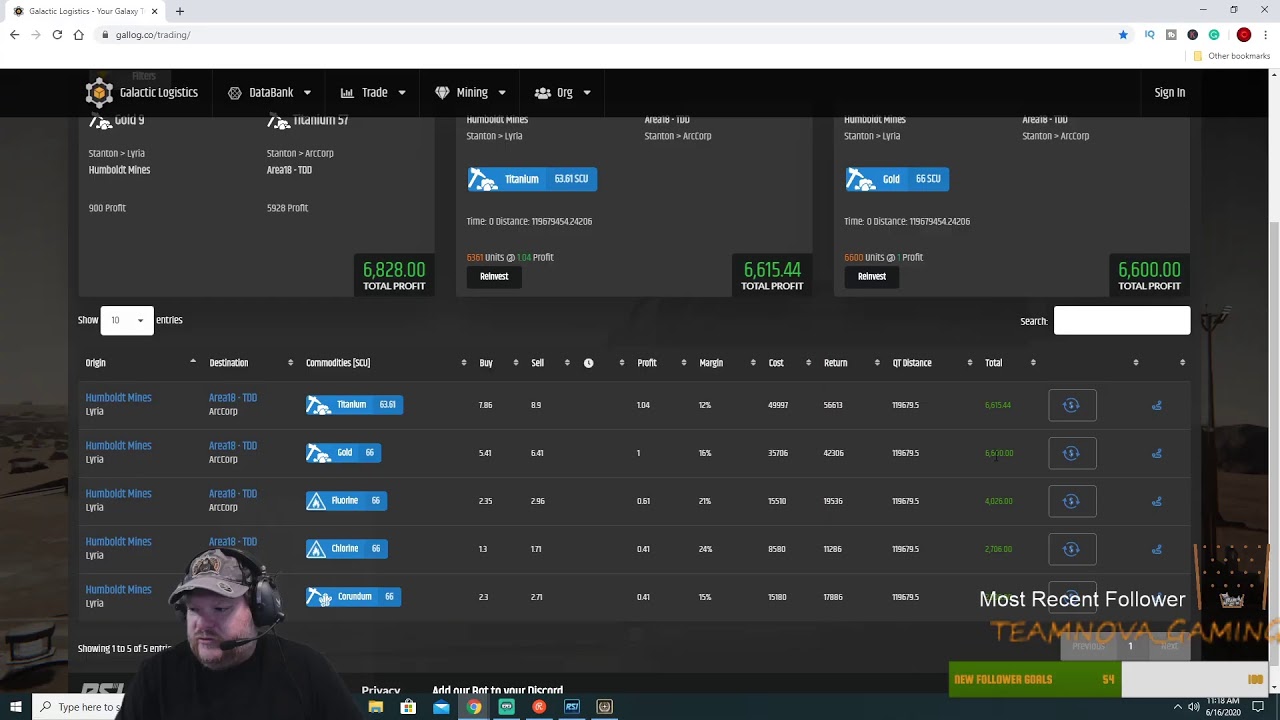Image resolution: width=1280 pixels, height=720 pixels.
Task: Sort table by Total column
Action: click(1009, 363)
